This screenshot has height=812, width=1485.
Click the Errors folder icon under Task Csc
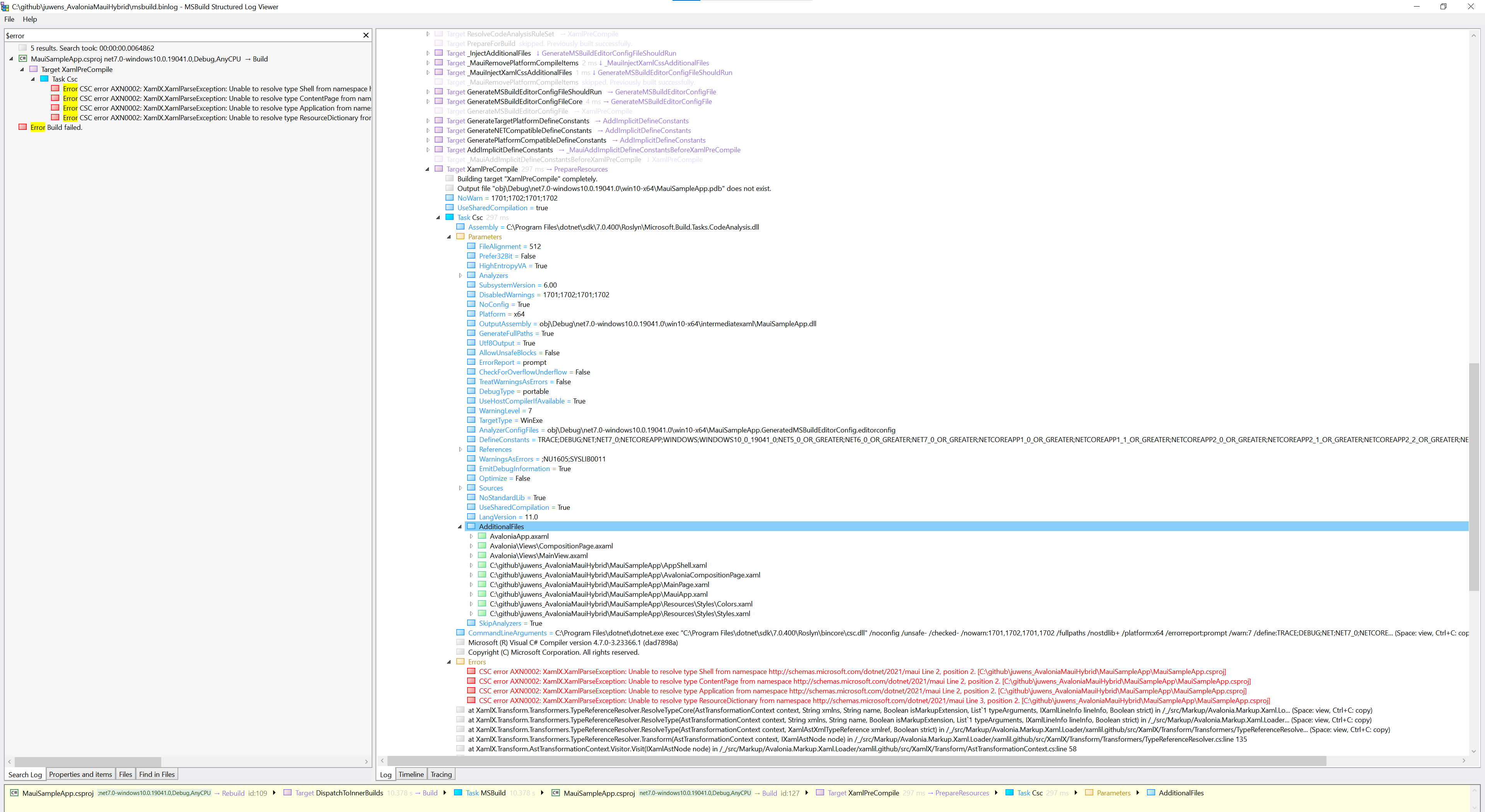pos(460,662)
